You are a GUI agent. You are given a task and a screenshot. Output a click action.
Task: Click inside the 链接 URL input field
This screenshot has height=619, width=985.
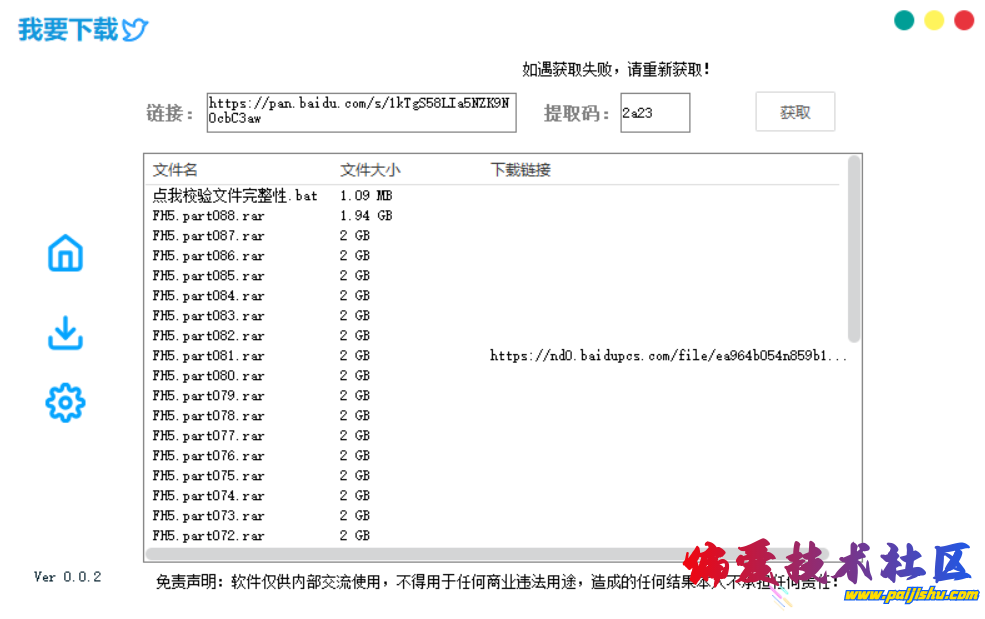(360, 112)
